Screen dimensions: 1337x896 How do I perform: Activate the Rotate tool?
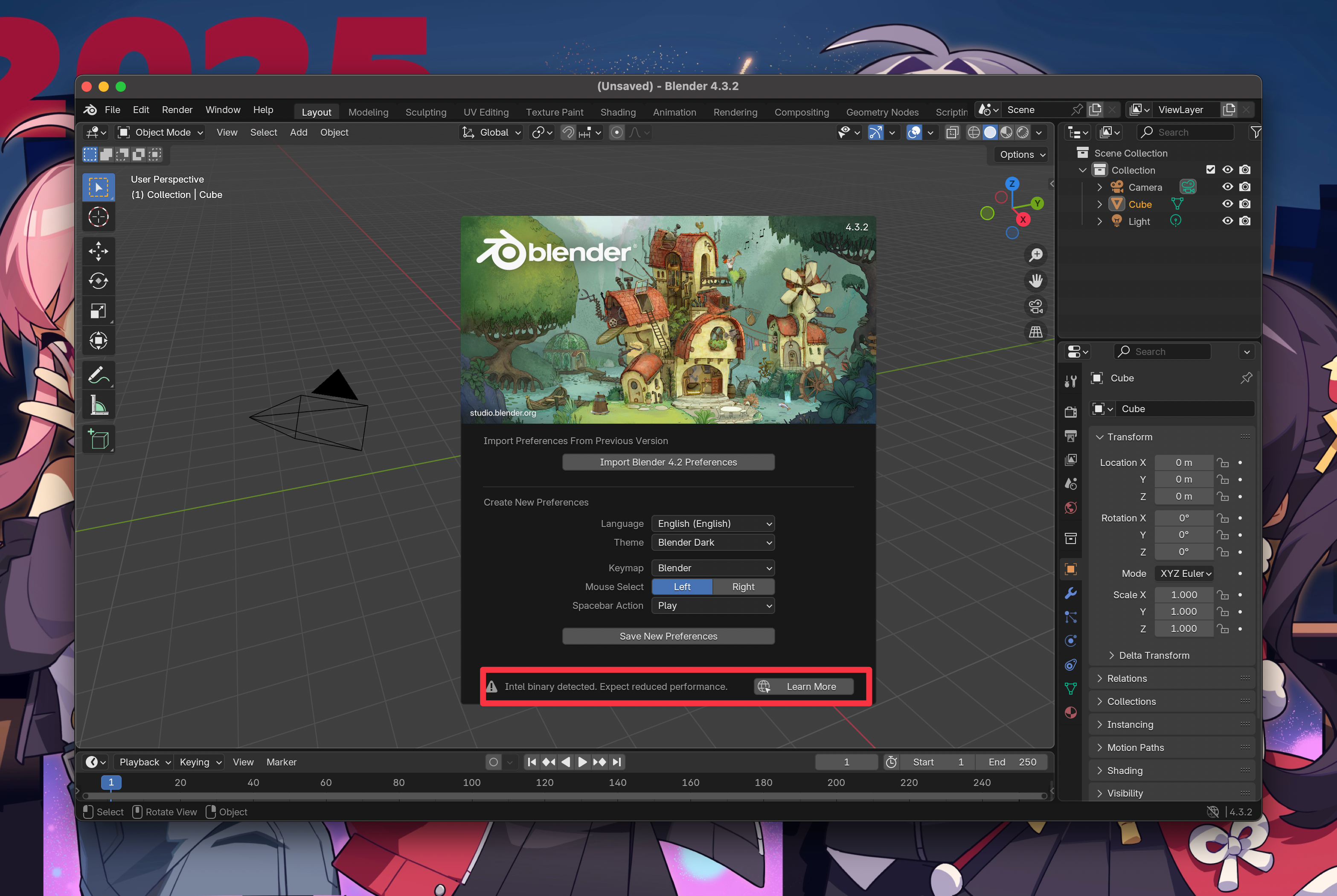98,281
